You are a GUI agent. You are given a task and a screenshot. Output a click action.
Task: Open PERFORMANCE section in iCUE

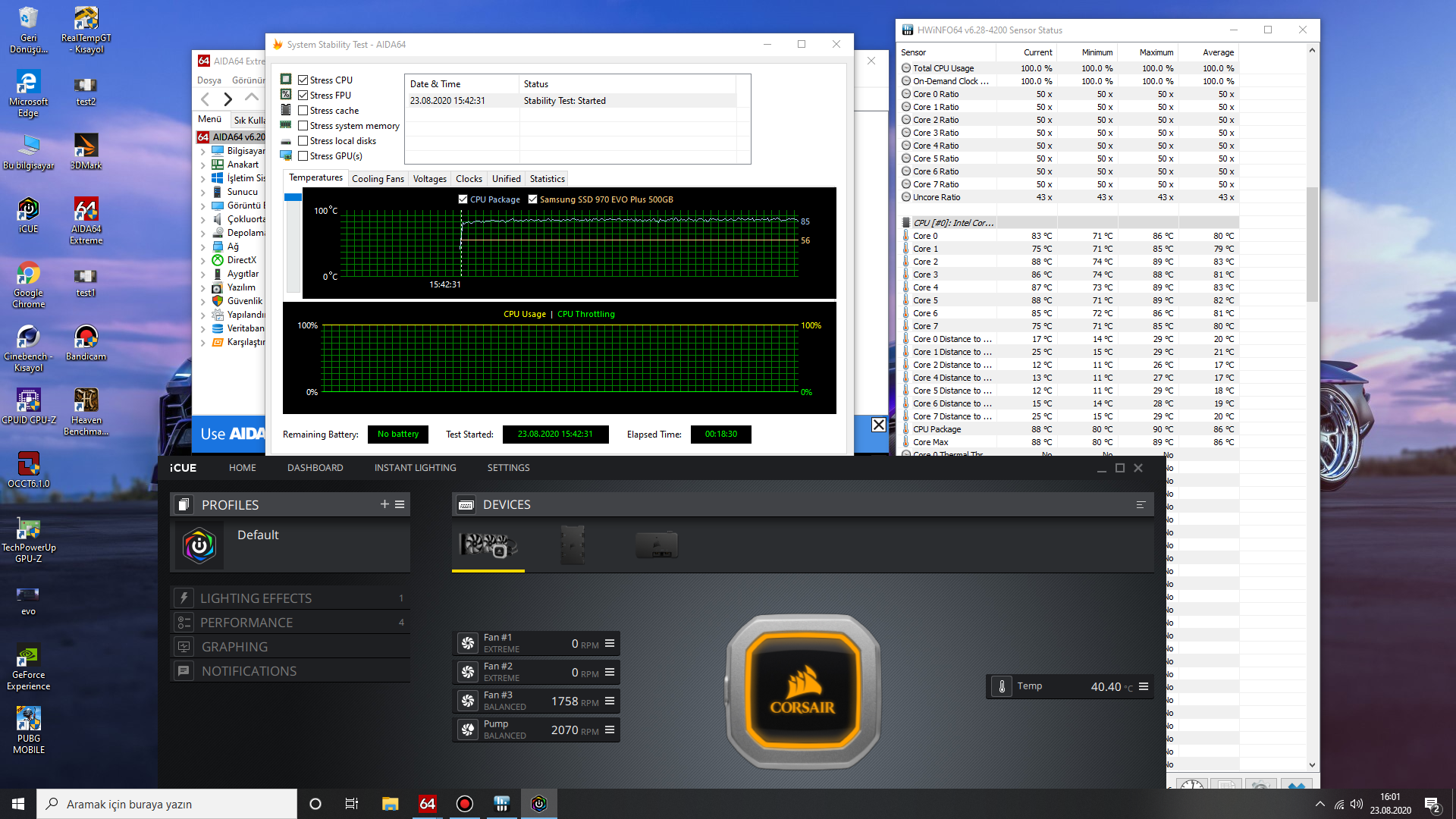tap(290, 623)
